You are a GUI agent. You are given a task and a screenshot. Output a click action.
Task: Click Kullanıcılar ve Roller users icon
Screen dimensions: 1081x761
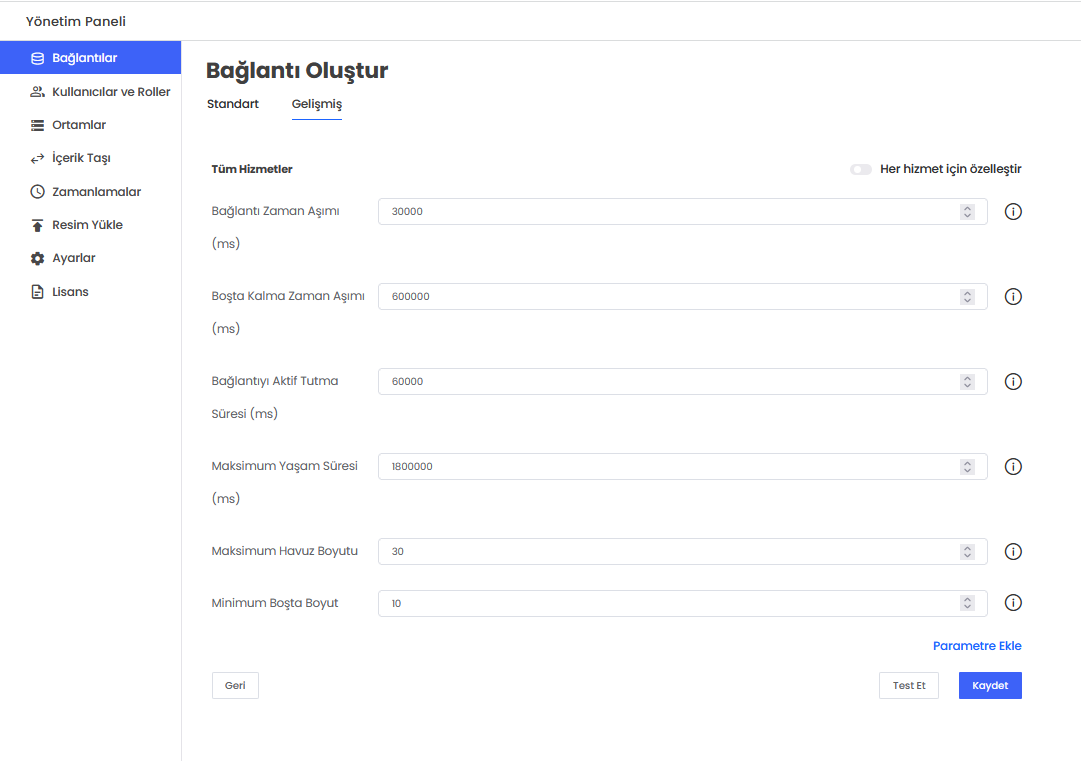coord(37,92)
